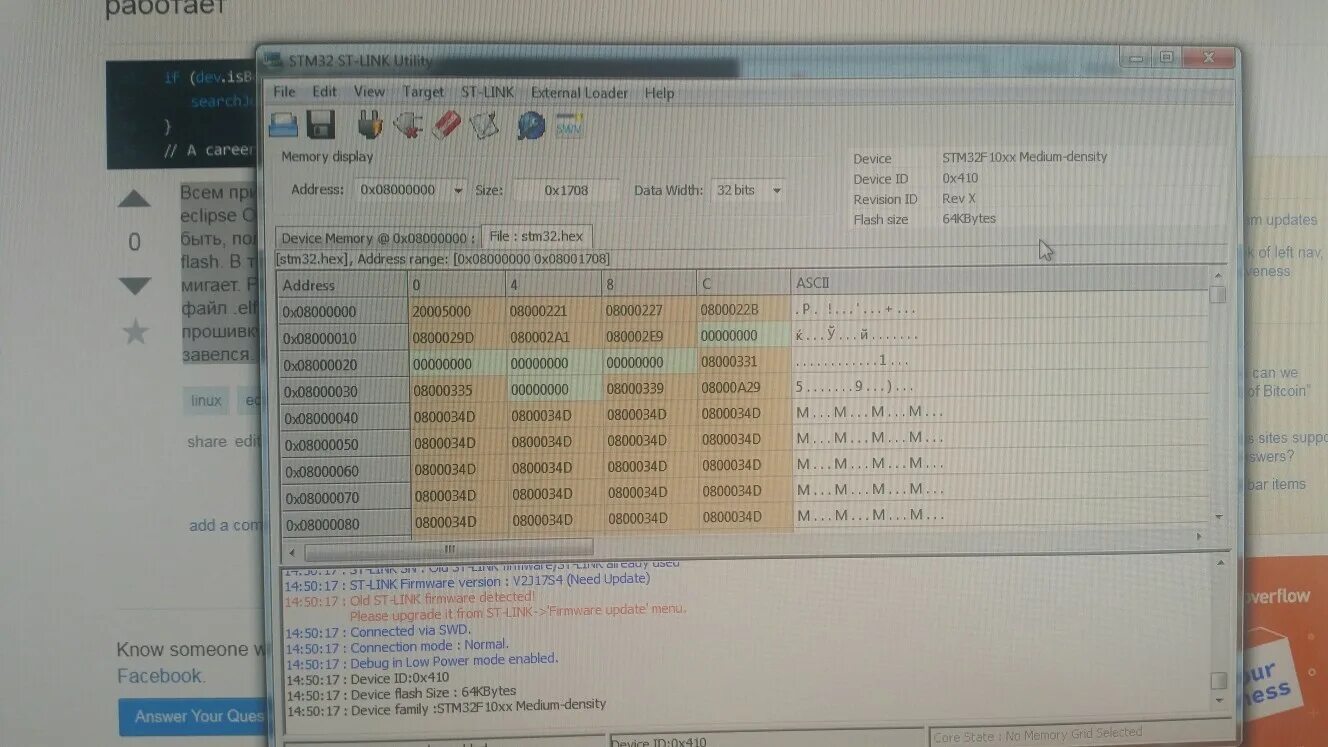Select cell with value 080002E9
This screenshot has width=1328, height=747.
point(648,337)
